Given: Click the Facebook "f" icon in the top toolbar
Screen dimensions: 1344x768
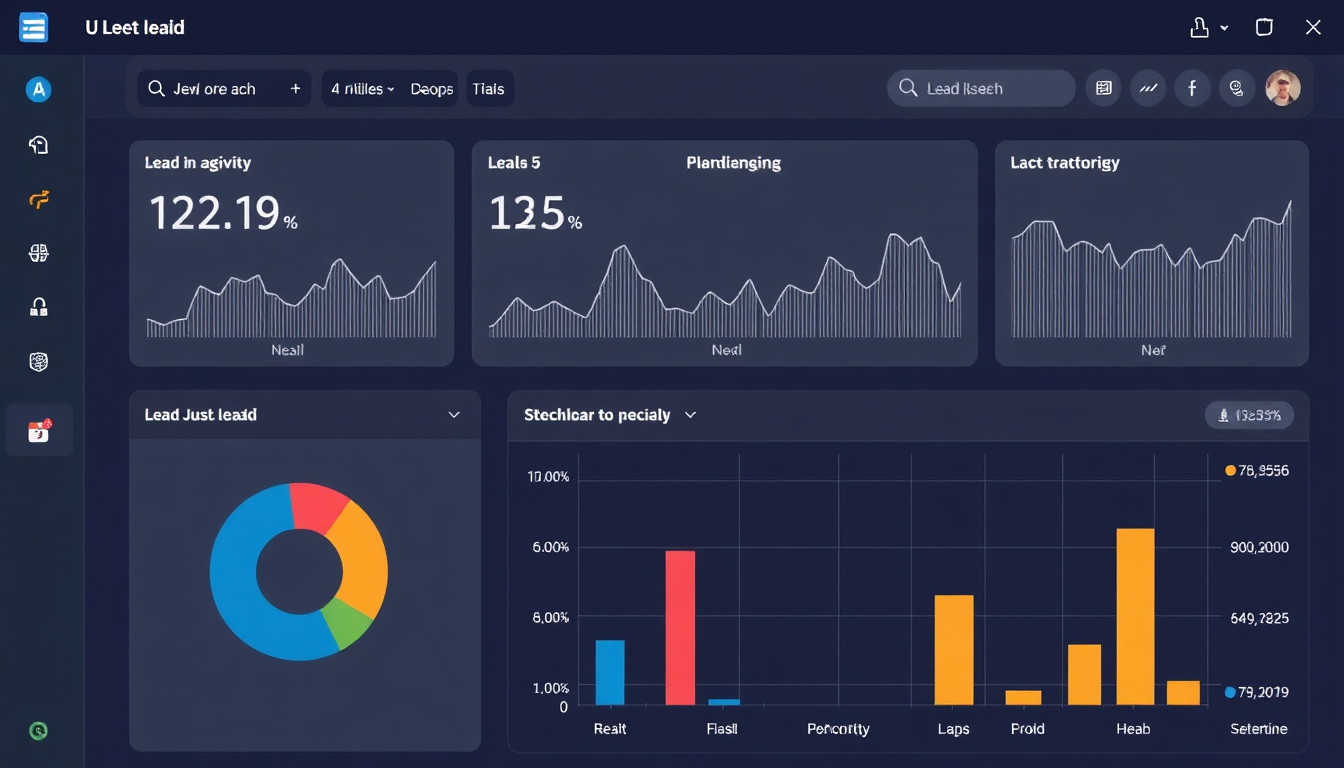Looking at the screenshot, I should pos(1192,89).
